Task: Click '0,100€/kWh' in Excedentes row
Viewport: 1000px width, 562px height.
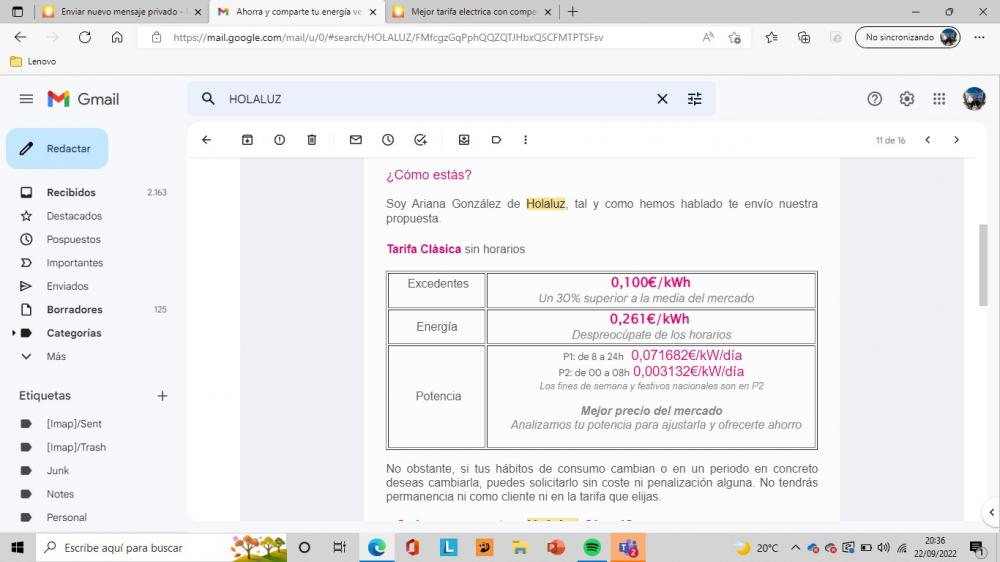Action: [x=651, y=283]
